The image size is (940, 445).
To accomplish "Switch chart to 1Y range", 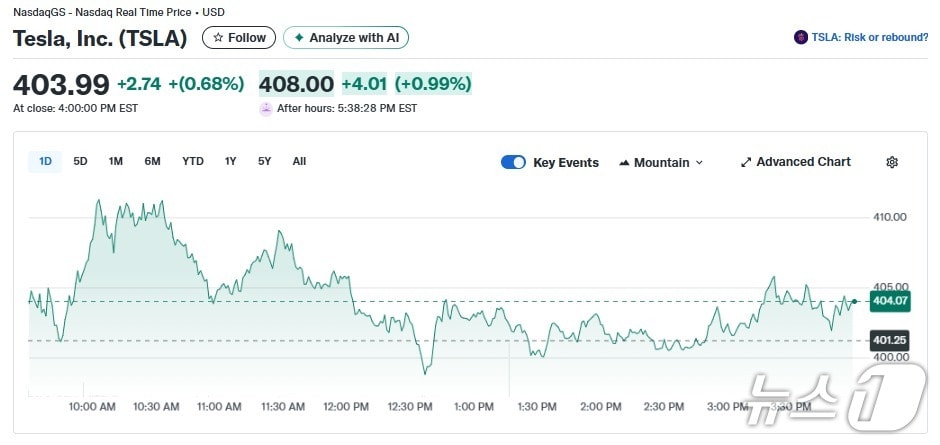I will pos(231,161).
